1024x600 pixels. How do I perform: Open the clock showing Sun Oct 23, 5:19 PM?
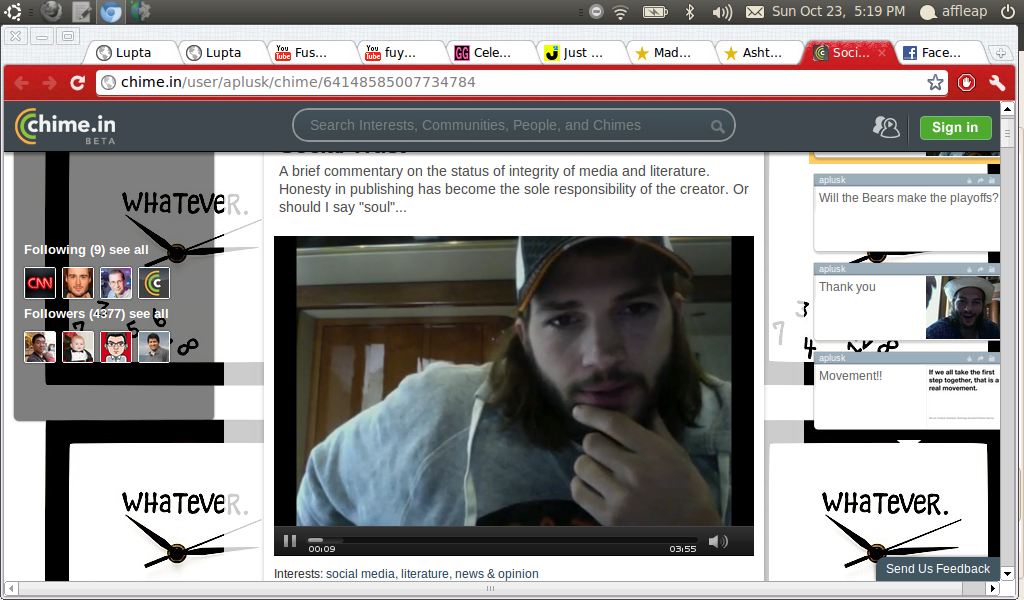[x=838, y=12]
